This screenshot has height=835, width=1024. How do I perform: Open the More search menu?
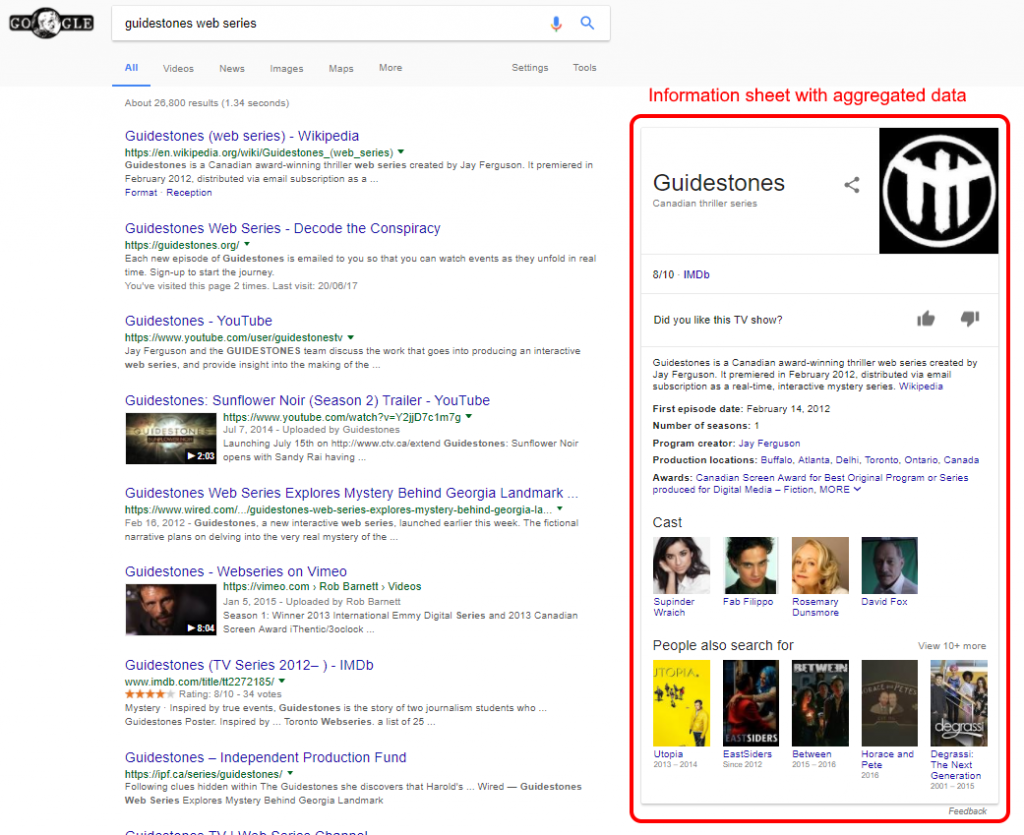(x=391, y=68)
